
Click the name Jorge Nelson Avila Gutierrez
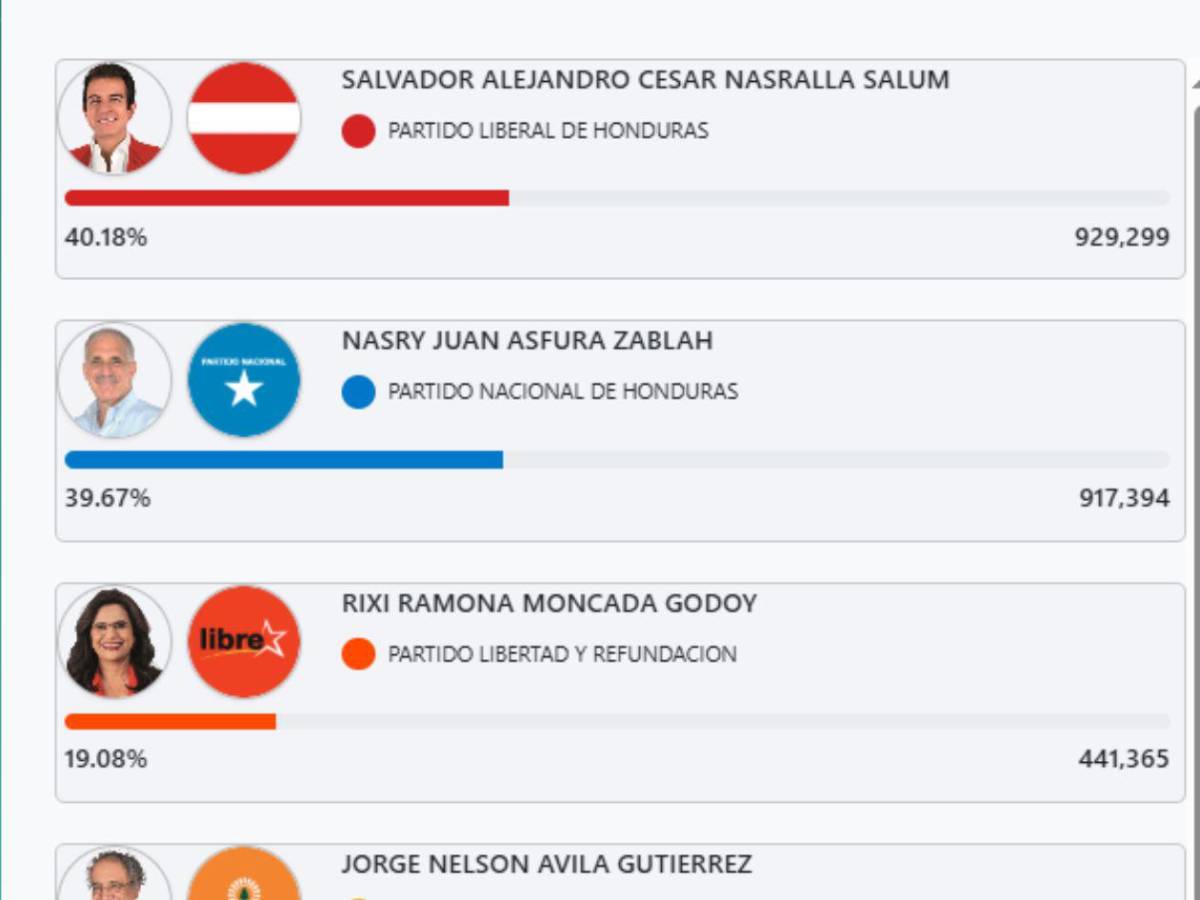tap(546, 864)
